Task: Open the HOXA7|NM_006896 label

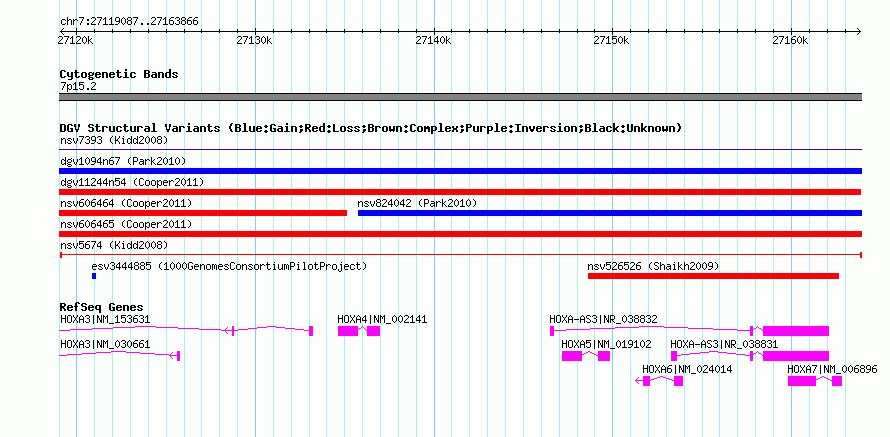Action: [832, 369]
